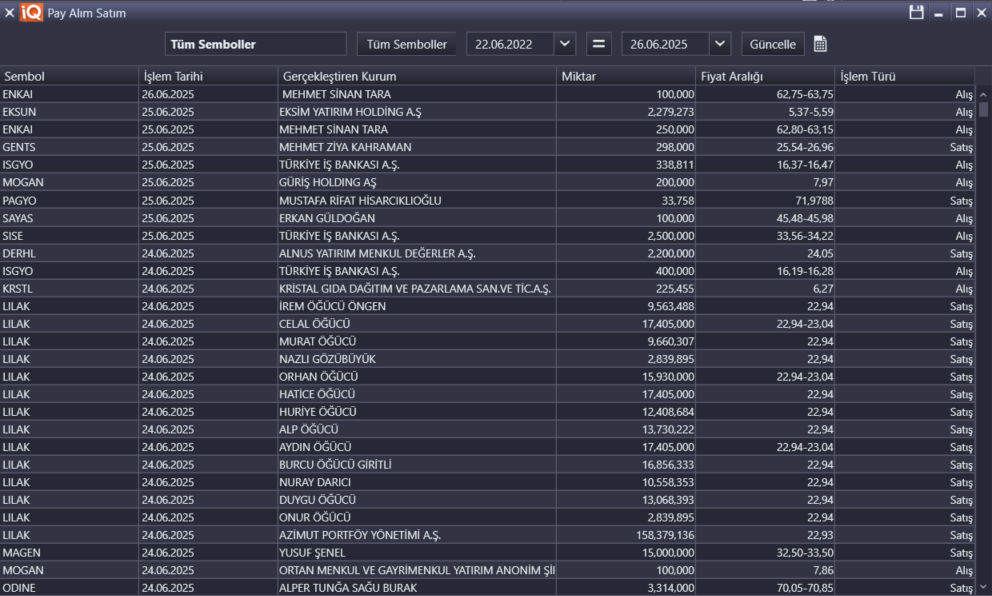Click AZİMUT PORTFÖY YÖNETİMİ A.Ş. cell

click(x=417, y=535)
